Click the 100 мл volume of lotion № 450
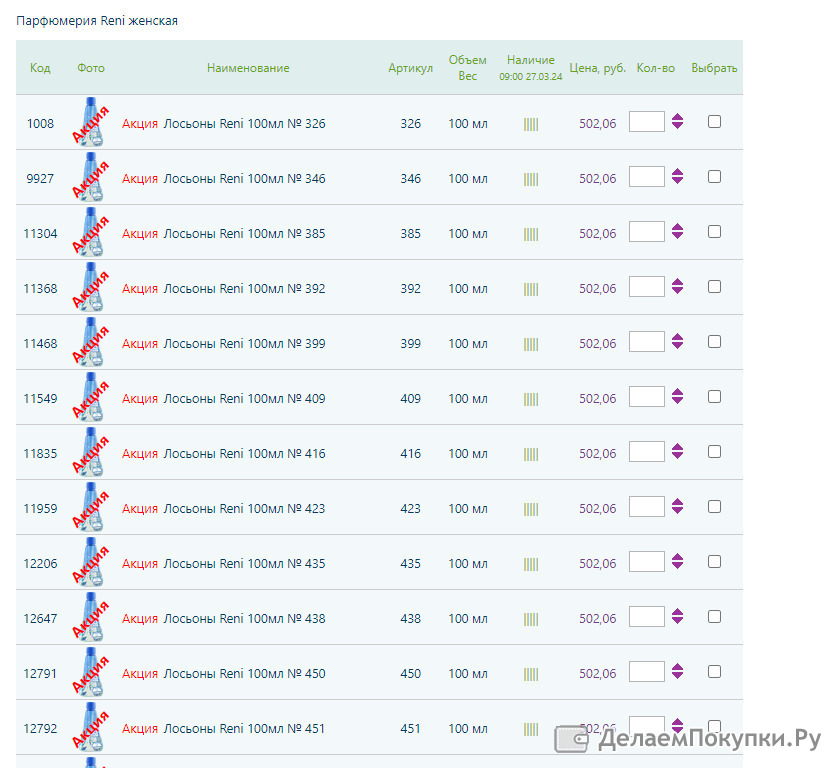Viewport: 835px width, 768px height. tap(468, 674)
